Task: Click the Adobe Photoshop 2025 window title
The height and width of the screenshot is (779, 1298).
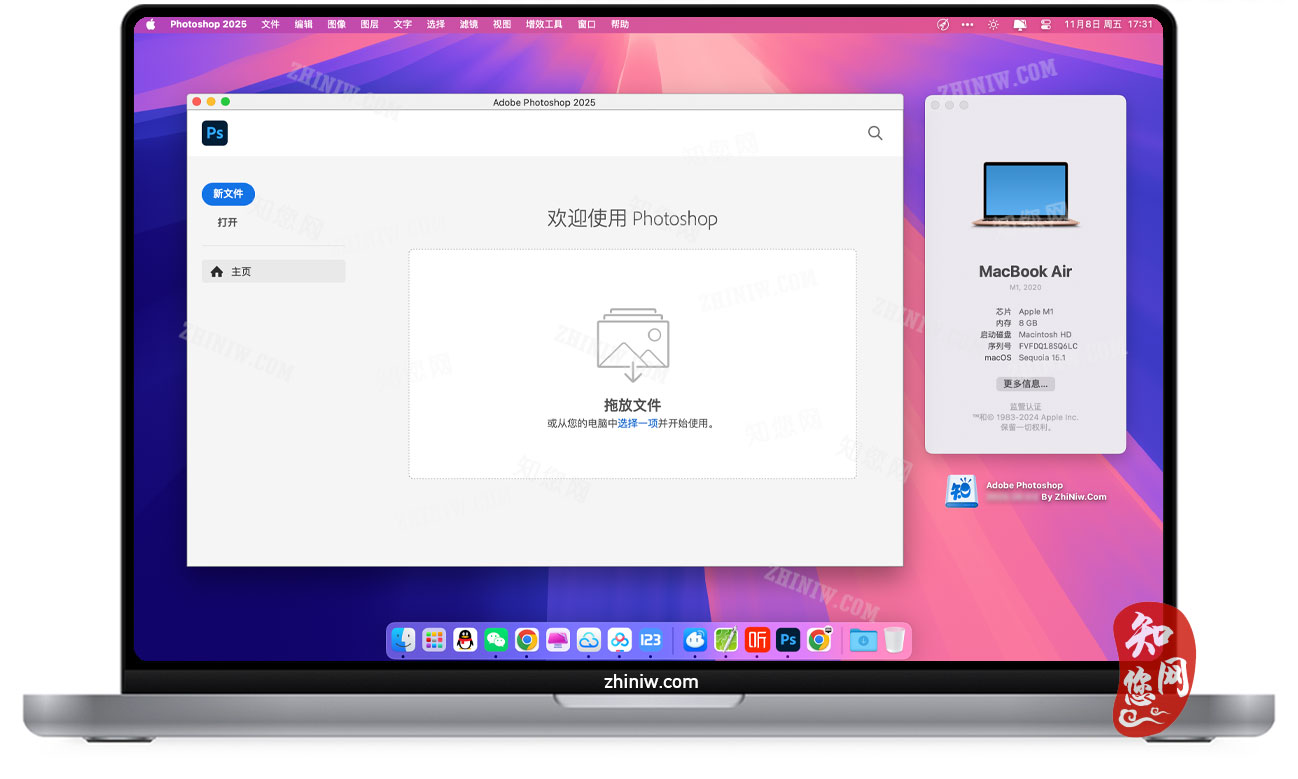Action: point(544,102)
